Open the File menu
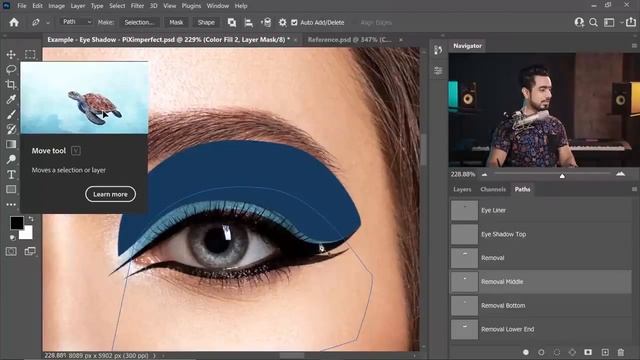 point(22,6)
